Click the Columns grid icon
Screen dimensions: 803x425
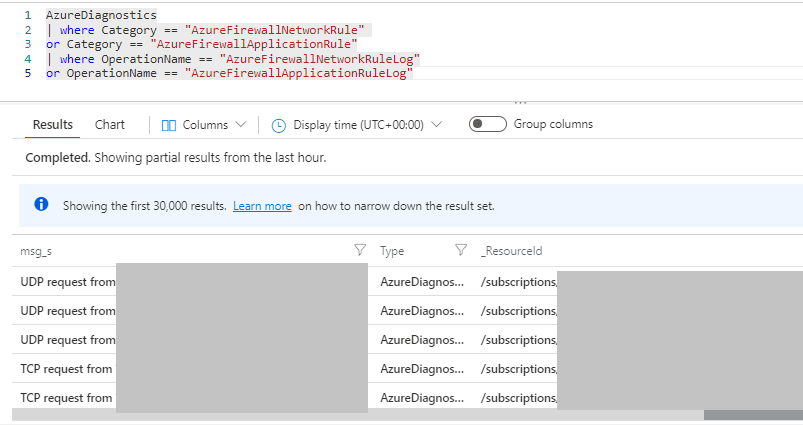169,125
